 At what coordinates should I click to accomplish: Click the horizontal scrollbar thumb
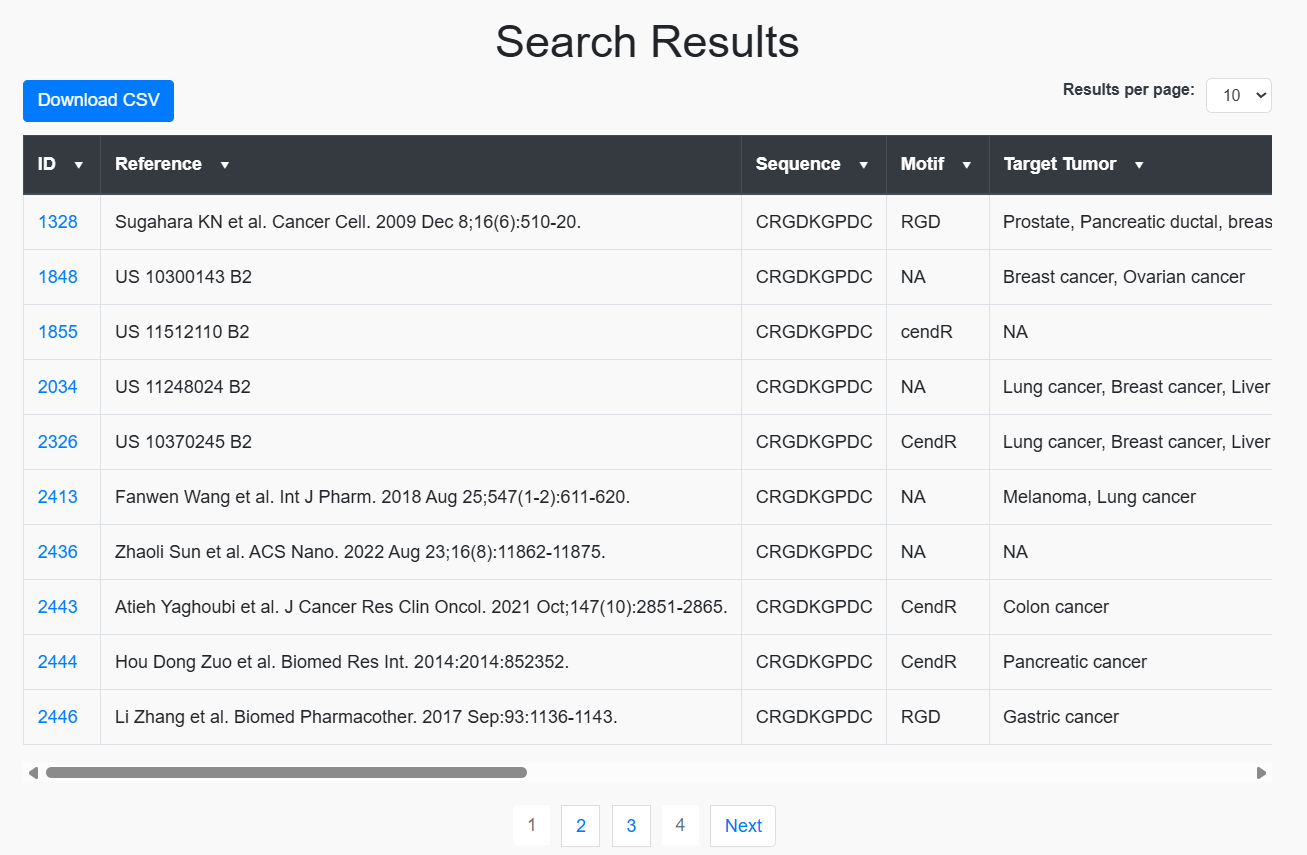point(285,772)
